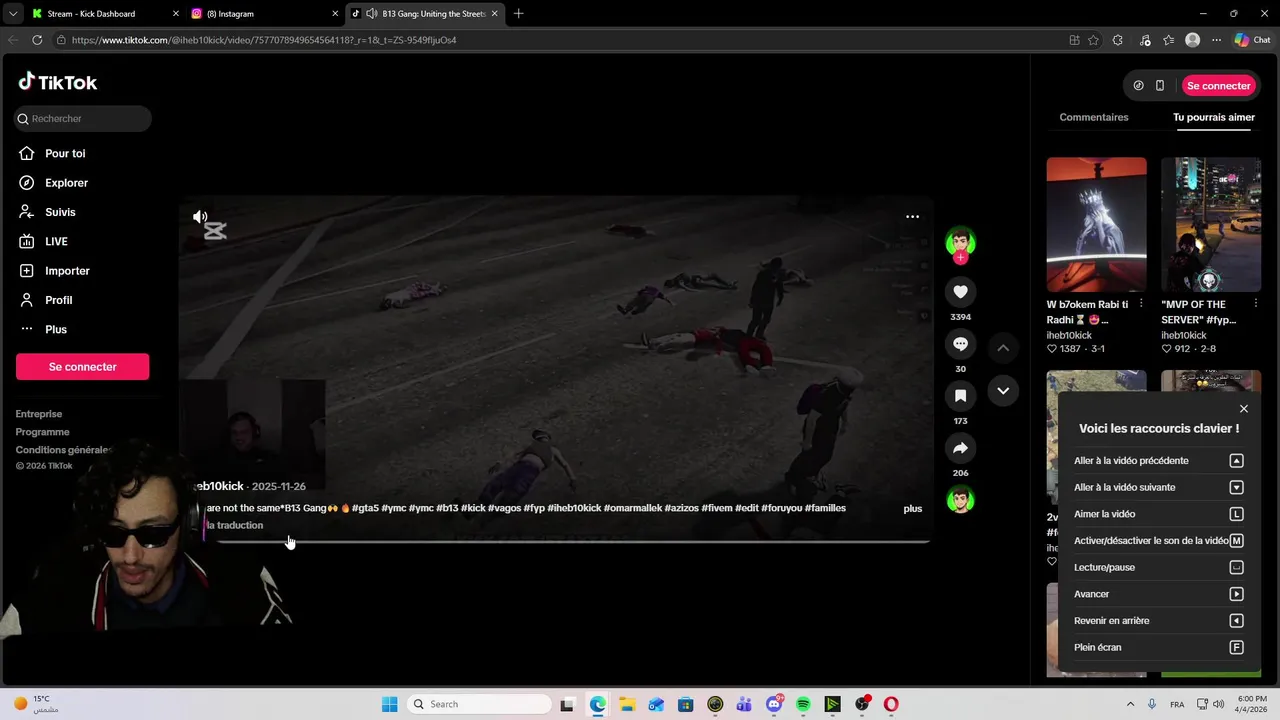The width and height of the screenshot is (1280, 720).
Task: Click the Rechercher search field
Action: click(83, 118)
